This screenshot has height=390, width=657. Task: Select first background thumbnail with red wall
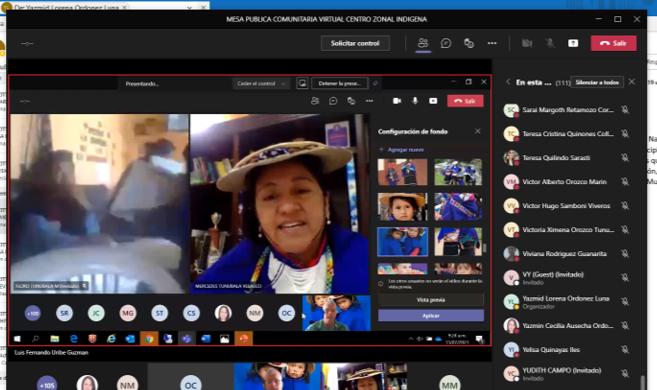[403, 172]
